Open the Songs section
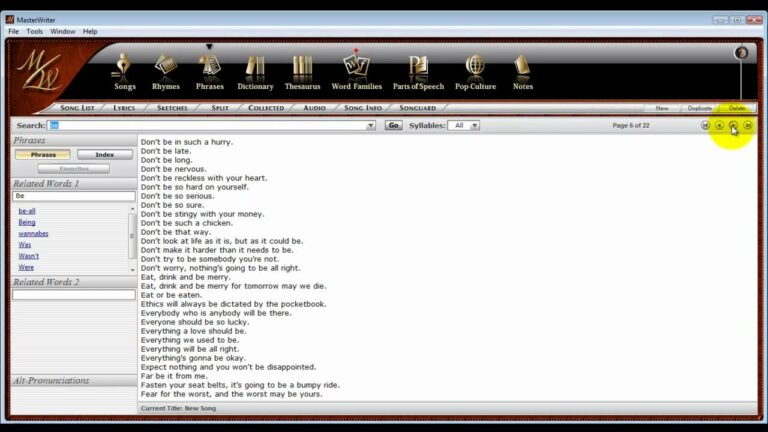Screen dimensions: 768x432 (124, 72)
